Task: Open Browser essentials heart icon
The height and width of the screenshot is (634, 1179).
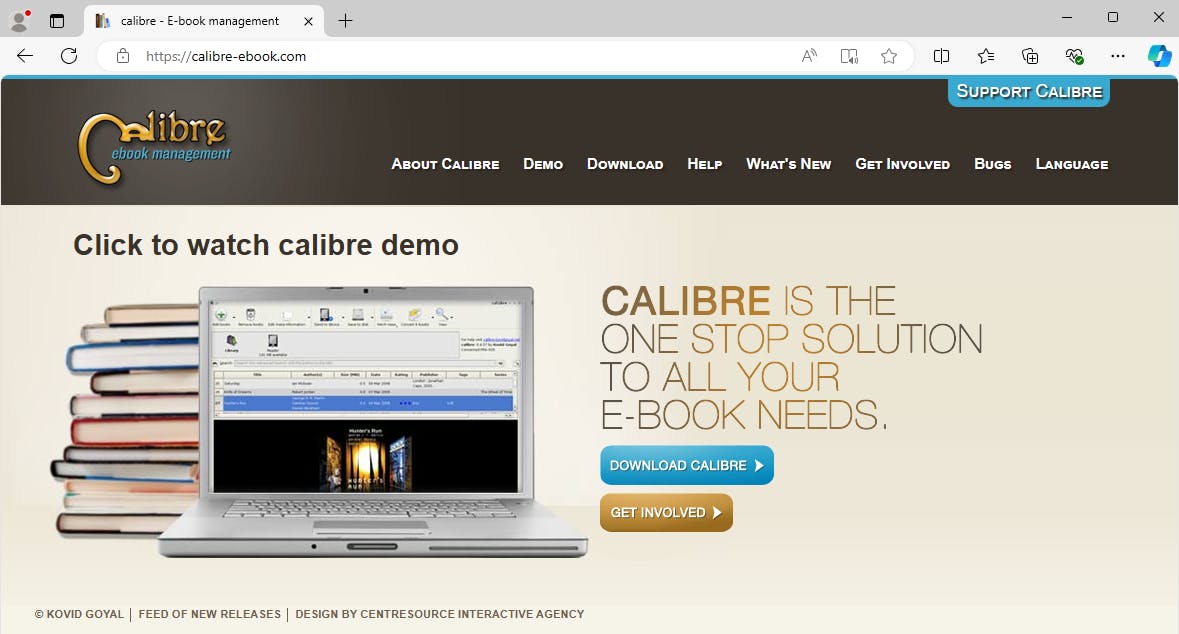Action: pyautogui.click(x=1074, y=56)
